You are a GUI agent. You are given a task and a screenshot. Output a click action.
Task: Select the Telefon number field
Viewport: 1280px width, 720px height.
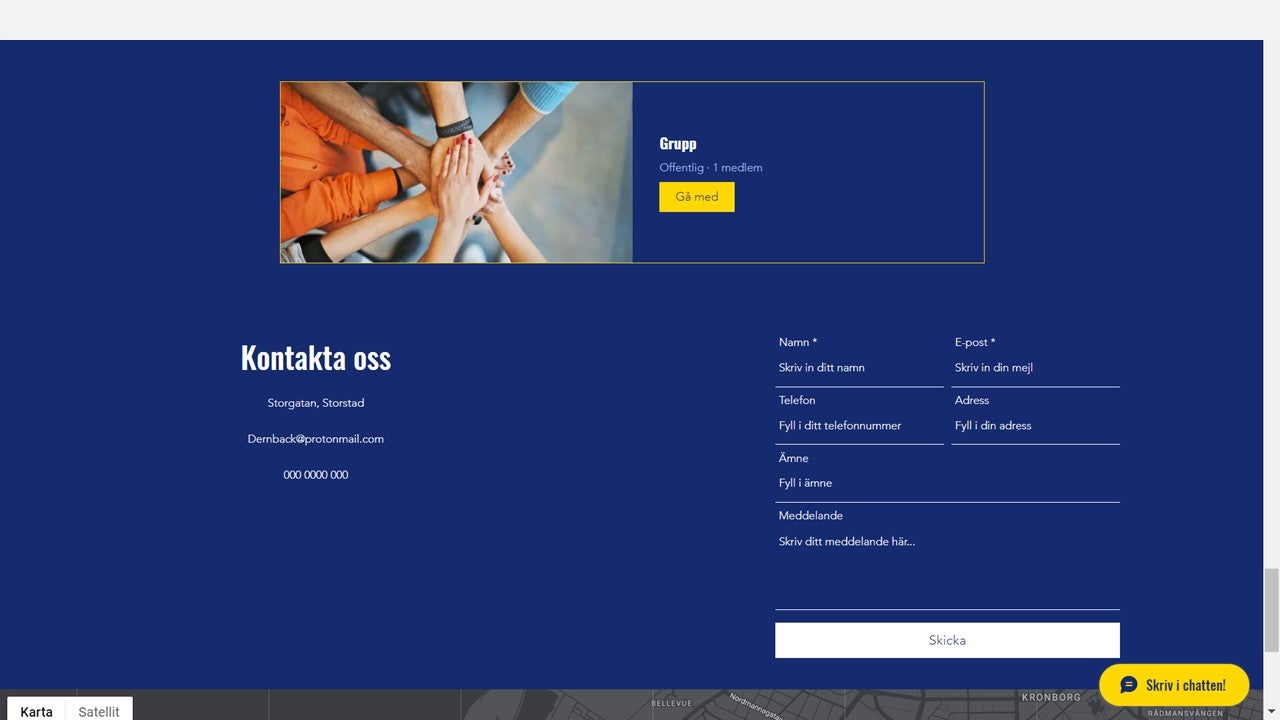pyautogui.click(x=859, y=426)
